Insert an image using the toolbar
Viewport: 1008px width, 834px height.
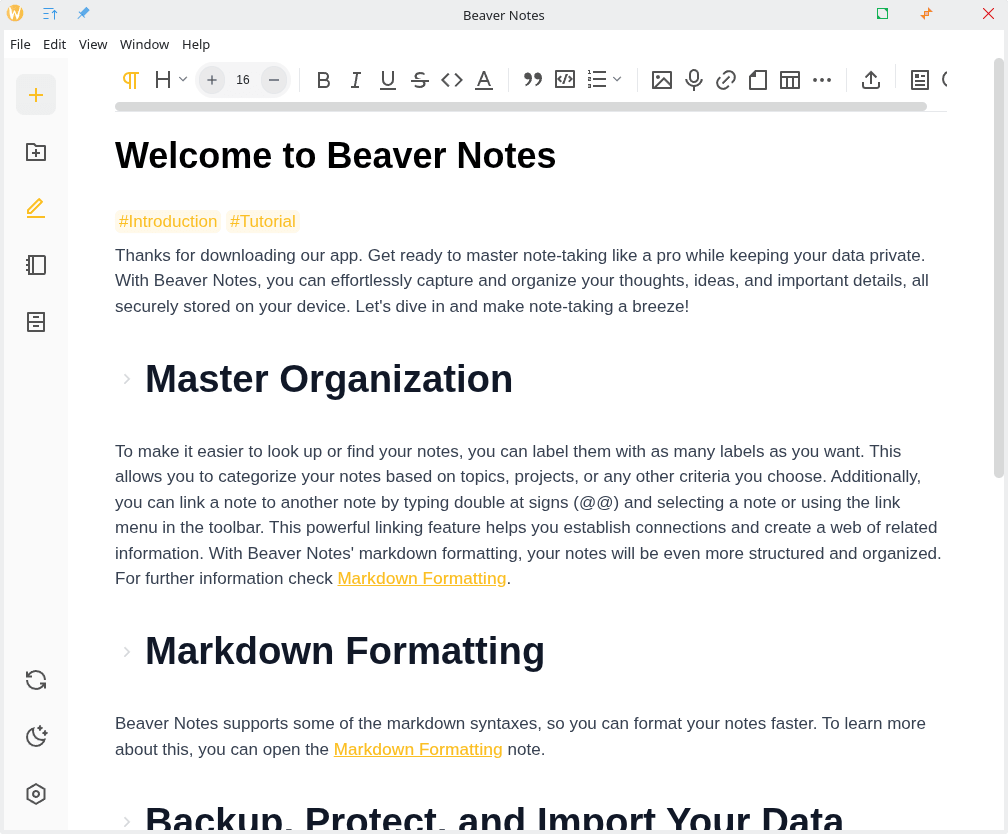662,80
